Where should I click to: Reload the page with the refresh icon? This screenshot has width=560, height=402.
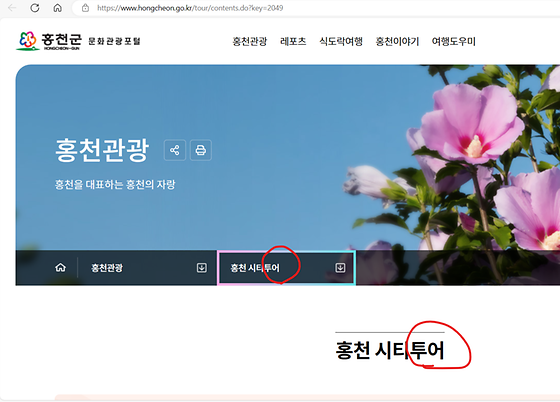pos(35,8)
